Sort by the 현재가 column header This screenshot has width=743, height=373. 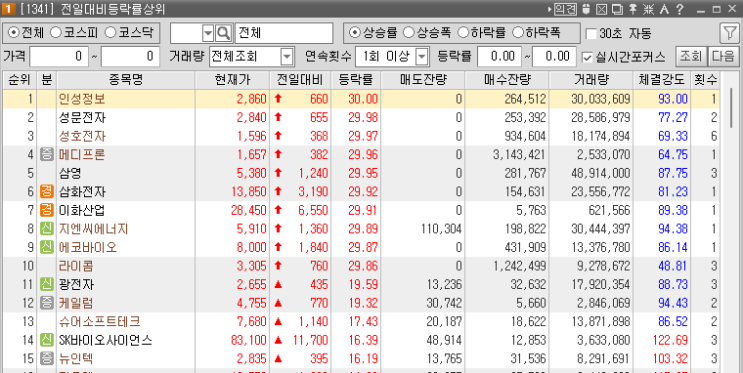click(x=232, y=80)
